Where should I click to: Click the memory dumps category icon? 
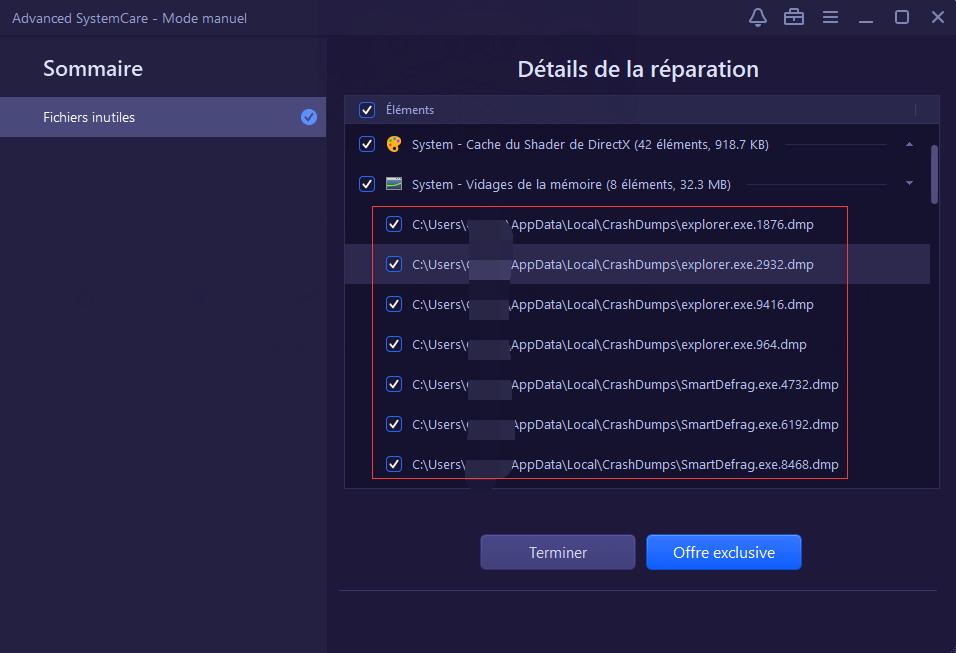coord(394,184)
